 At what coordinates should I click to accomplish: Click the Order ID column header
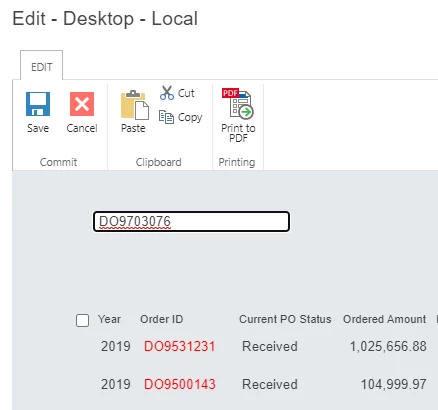[x=162, y=319]
